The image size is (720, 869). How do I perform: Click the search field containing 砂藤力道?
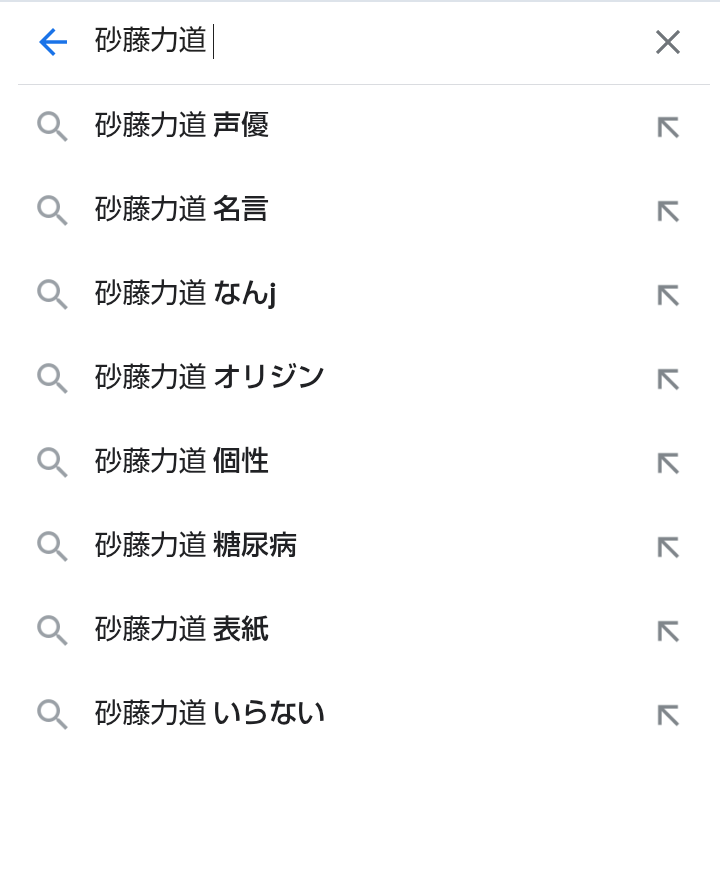pos(366,42)
